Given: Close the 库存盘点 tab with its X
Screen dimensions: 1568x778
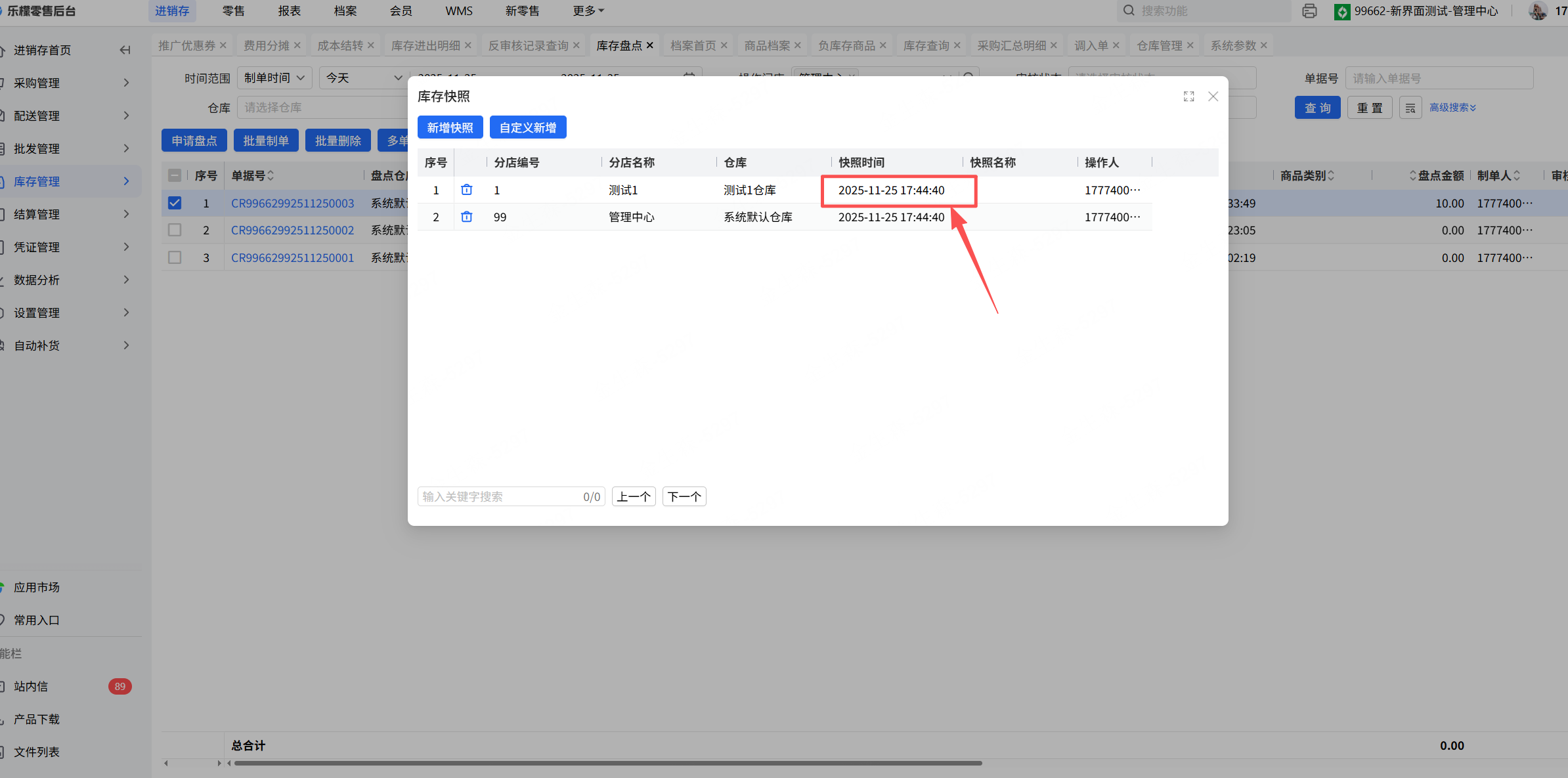Looking at the screenshot, I should 650,45.
